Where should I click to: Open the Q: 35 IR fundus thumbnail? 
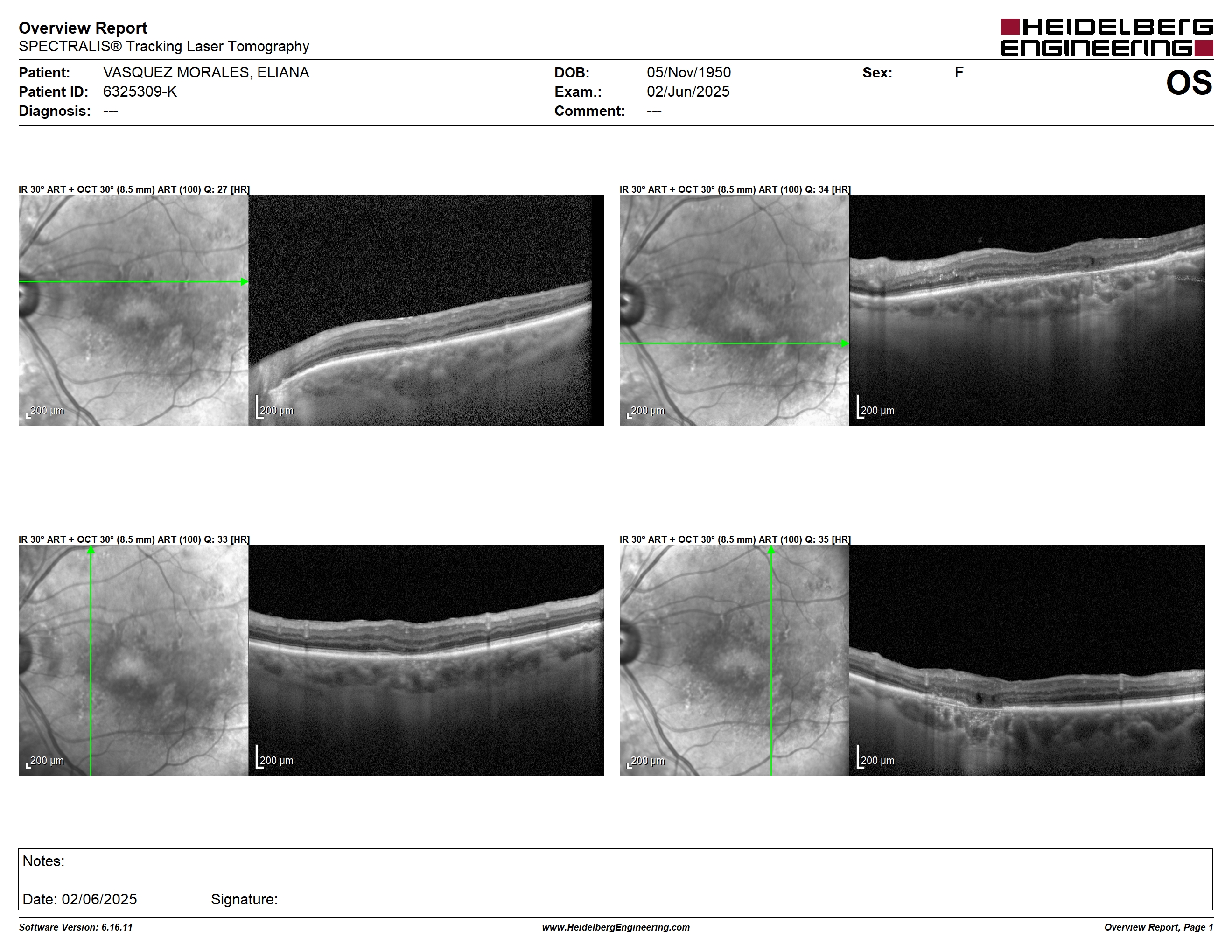tap(734, 660)
